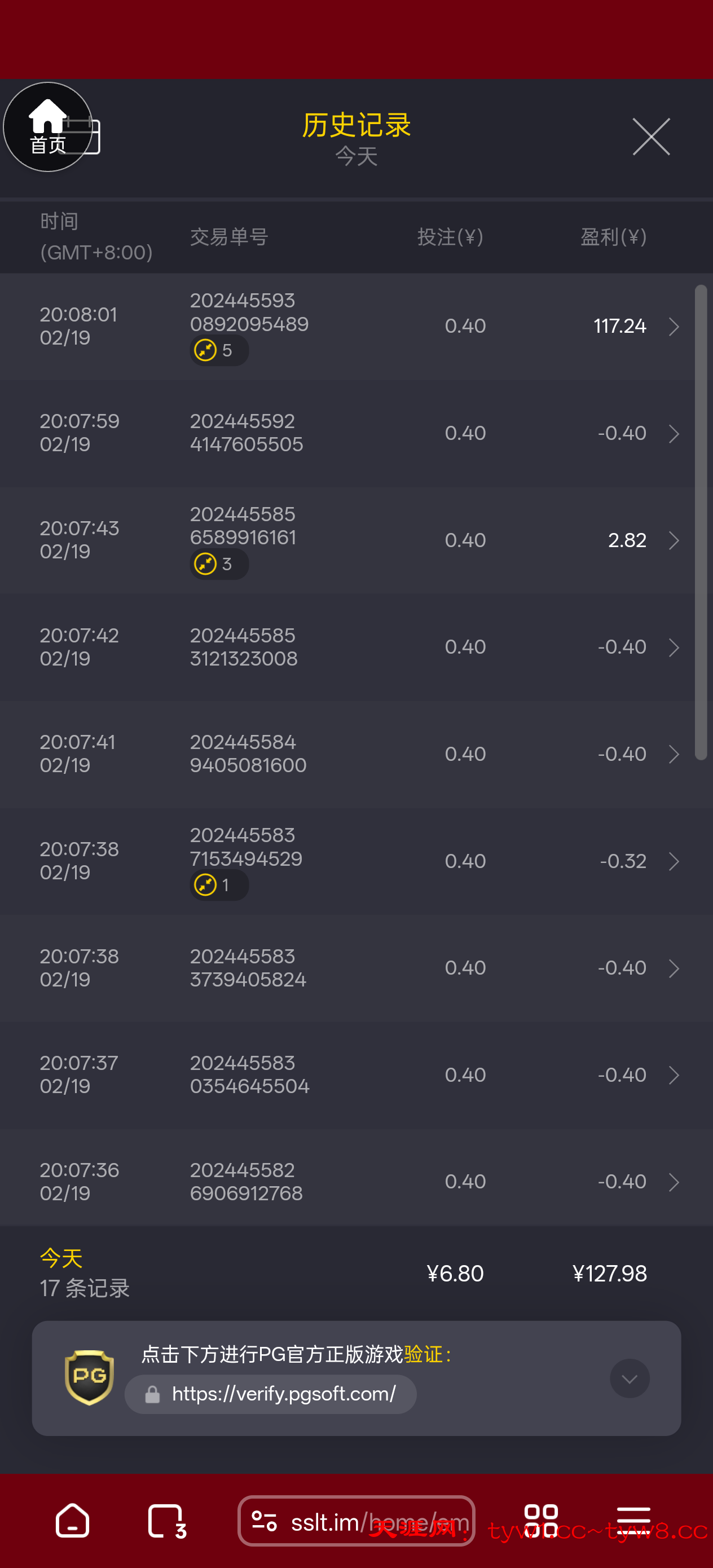Open the browser tabs switcher icon
This screenshot has height=1568, width=713.
(x=166, y=1521)
